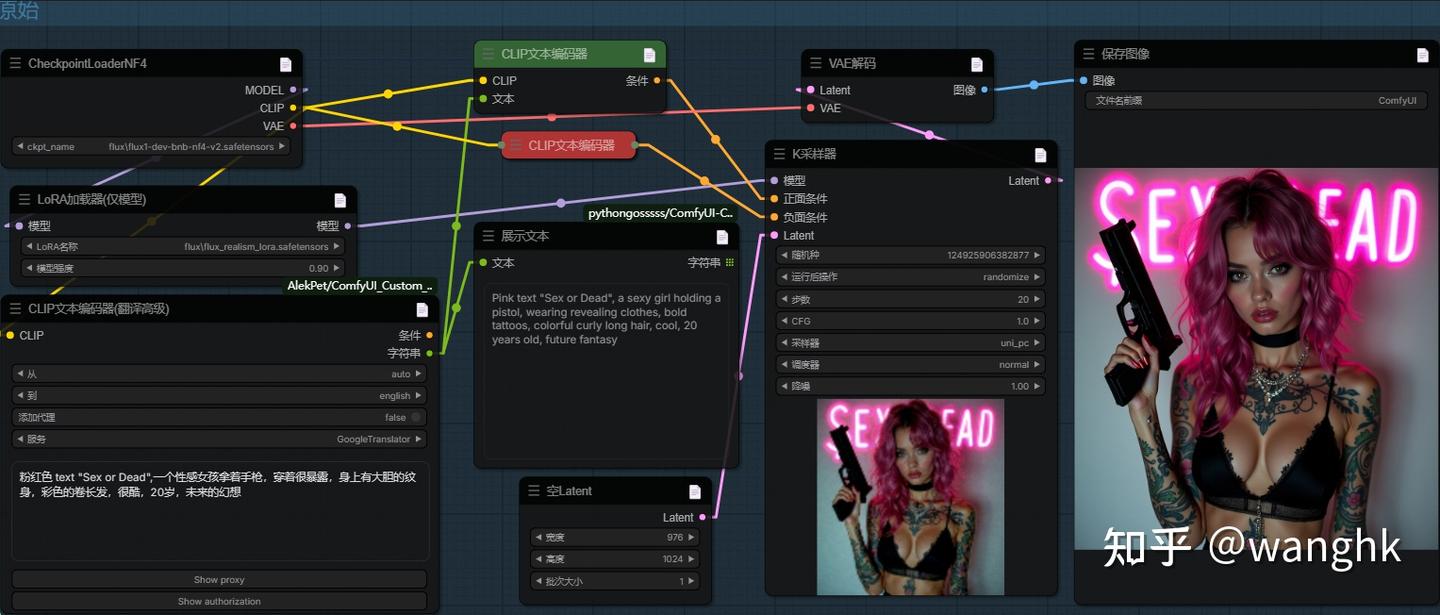The height and width of the screenshot is (615, 1440).
Task: Adjust the 模型强度 0.90 value
Action: click(180, 267)
